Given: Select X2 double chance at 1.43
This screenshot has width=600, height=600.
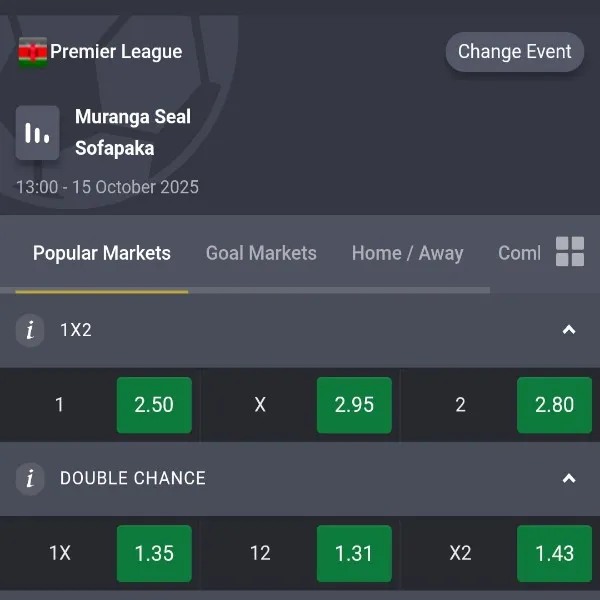Looking at the screenshot, I should pos(554,553).
